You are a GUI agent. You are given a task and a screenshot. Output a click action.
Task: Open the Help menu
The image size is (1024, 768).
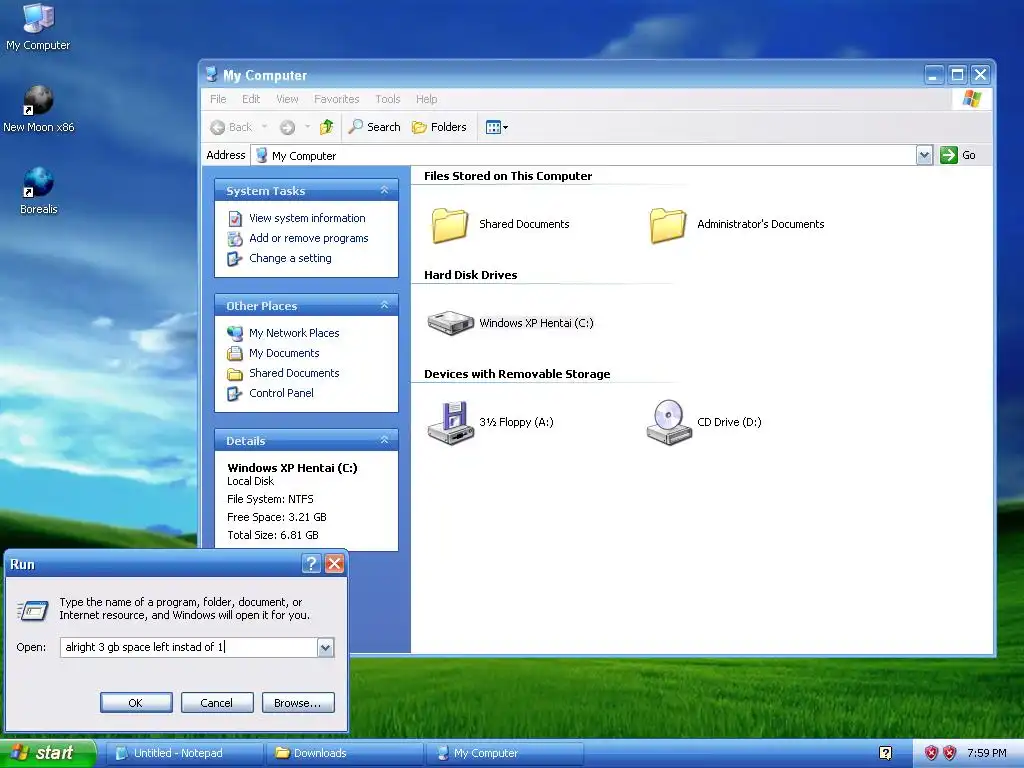pyautogui.click(x=426, y=99)
